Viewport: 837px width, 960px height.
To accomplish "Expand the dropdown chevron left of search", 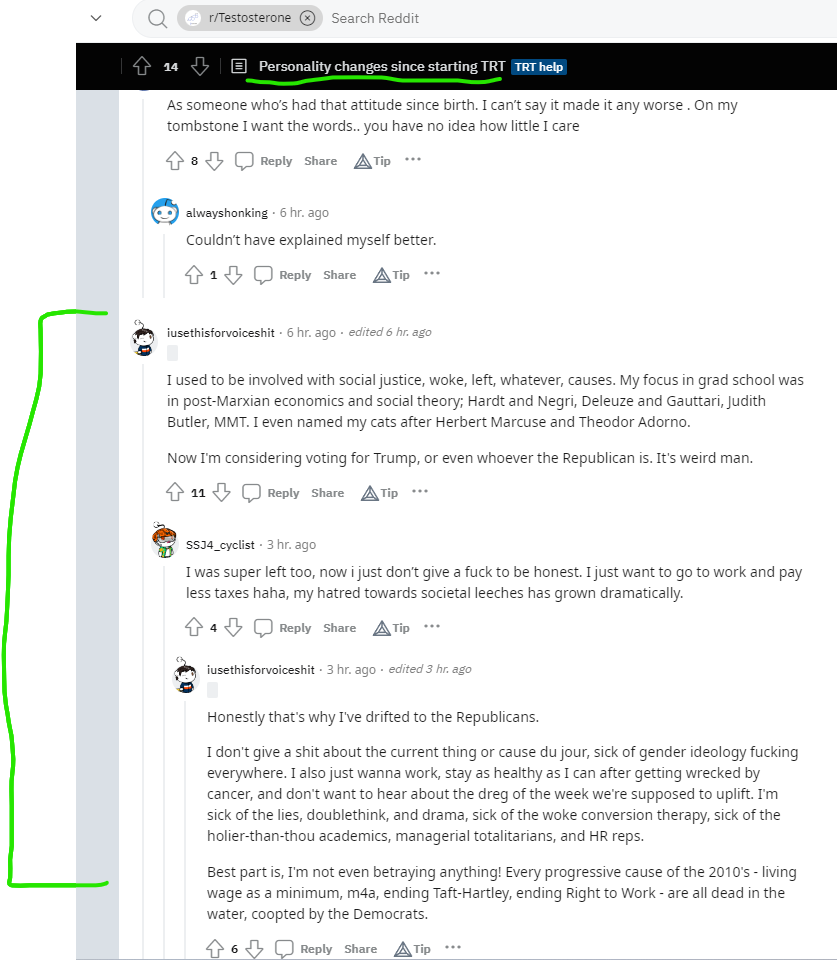I will click(96, 18).
